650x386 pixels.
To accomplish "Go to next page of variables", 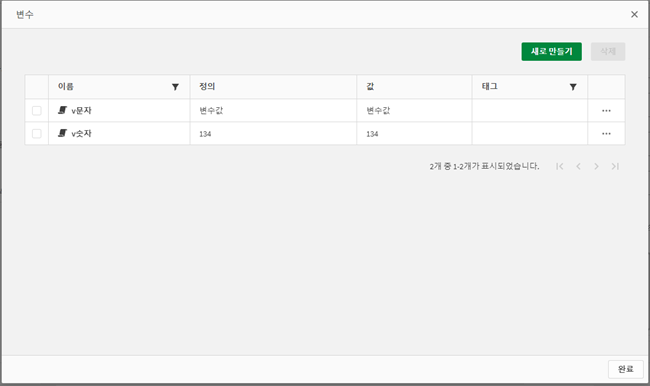I will pyautogui.click(x=596, y=166).
